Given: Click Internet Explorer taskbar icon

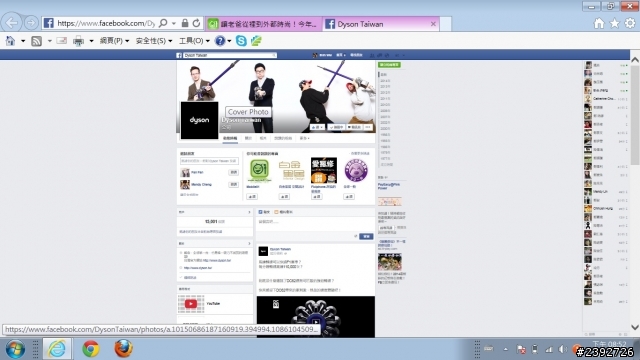Looking at the screenshot, I should coord(57,349).
